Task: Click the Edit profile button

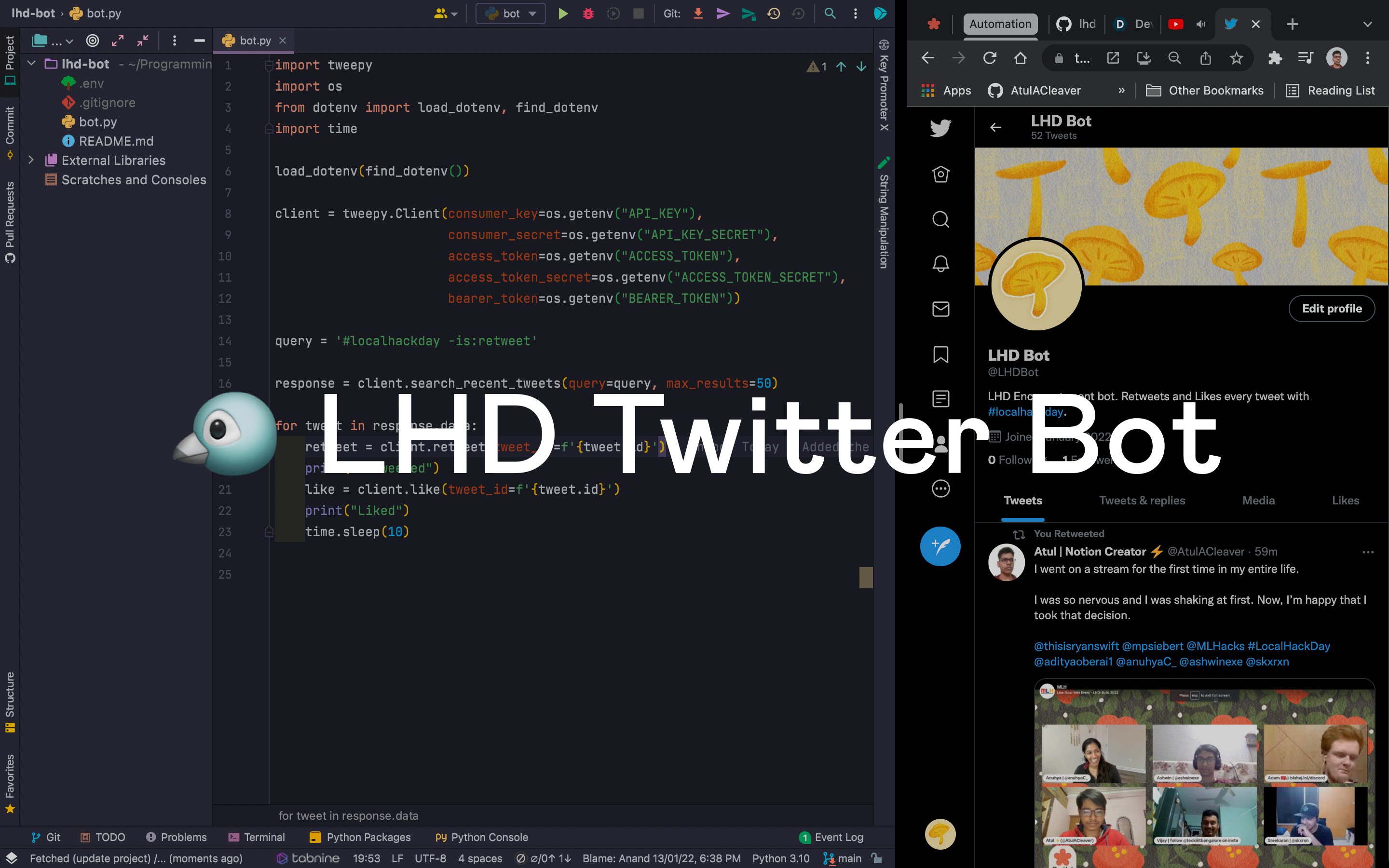Action: click(x=1331, y=309)
